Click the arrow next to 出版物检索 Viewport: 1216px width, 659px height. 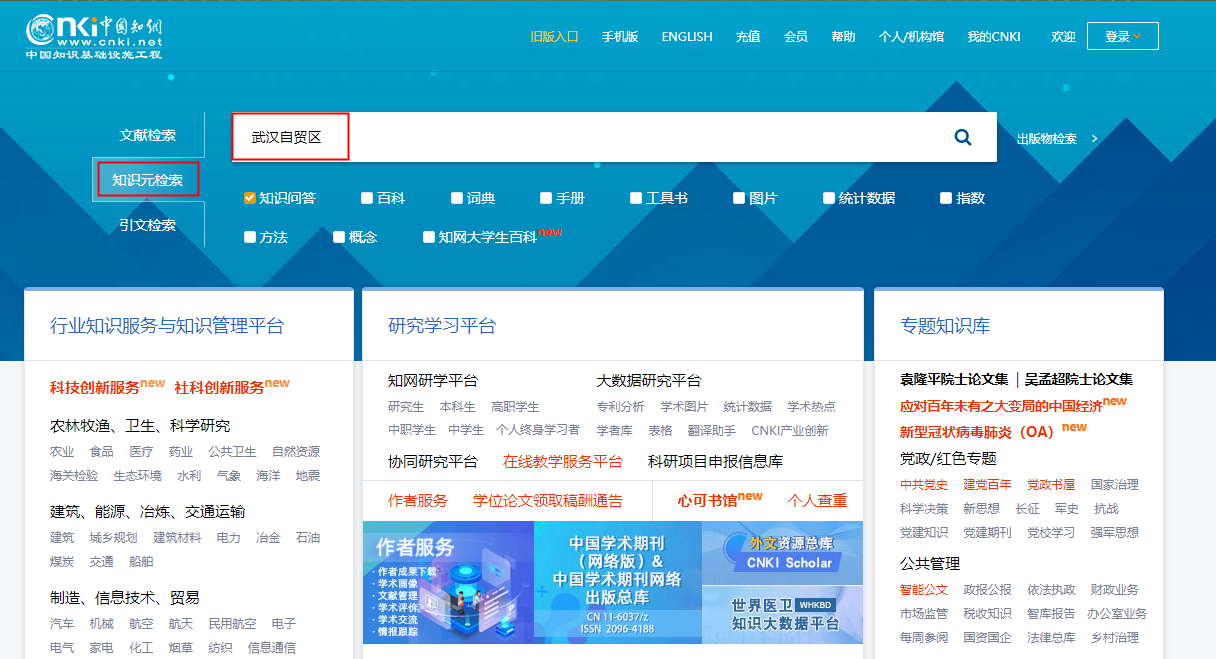click(x=1095, y=138)
